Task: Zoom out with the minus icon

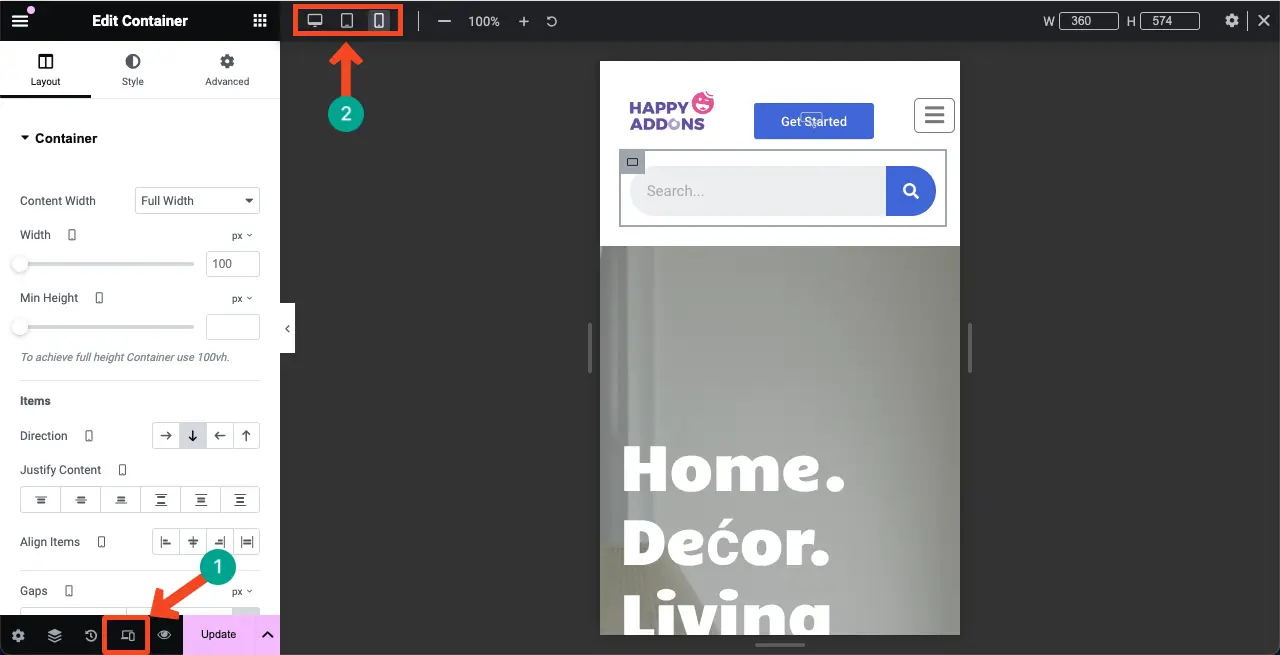Action: pos(445,21)
